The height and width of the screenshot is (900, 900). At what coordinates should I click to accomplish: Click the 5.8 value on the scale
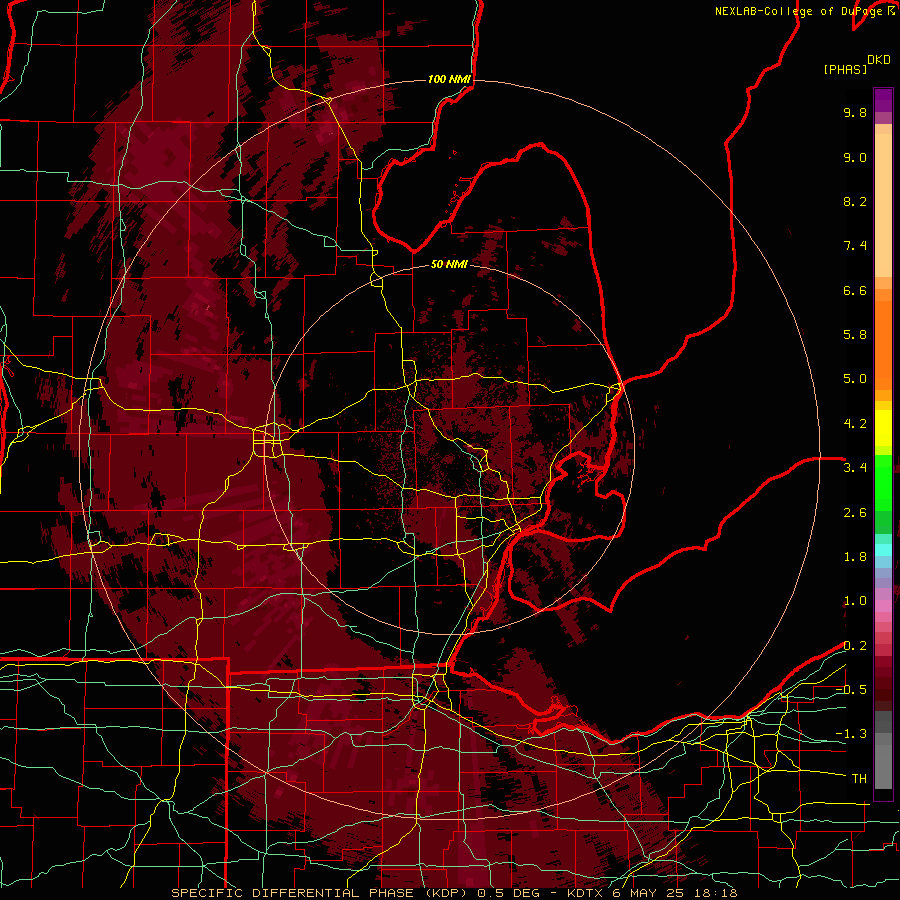click(855, 335)
